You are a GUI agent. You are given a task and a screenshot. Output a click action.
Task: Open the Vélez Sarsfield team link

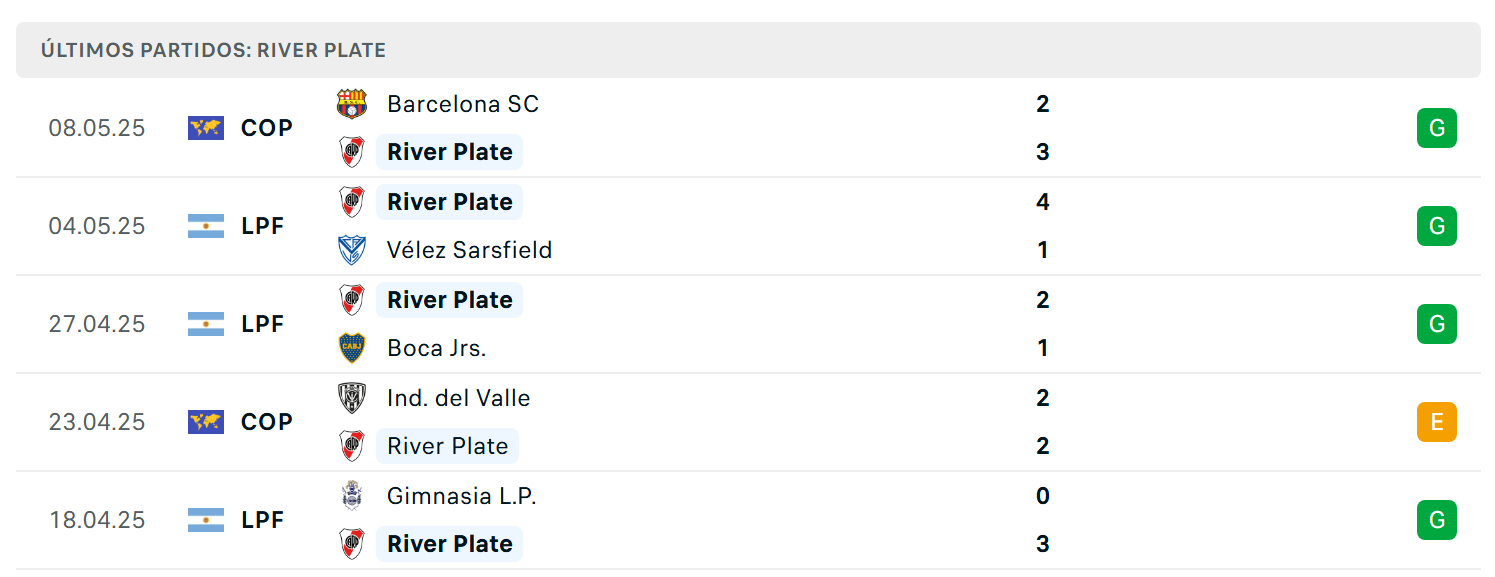click(470, 250)
